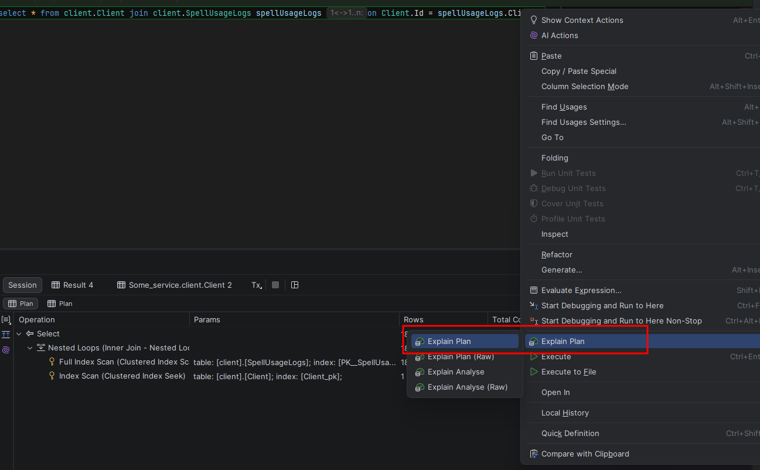Click the bug icon of Debug Unit Tests
Viewport: 760px width, 470px height.
(534, 188)
